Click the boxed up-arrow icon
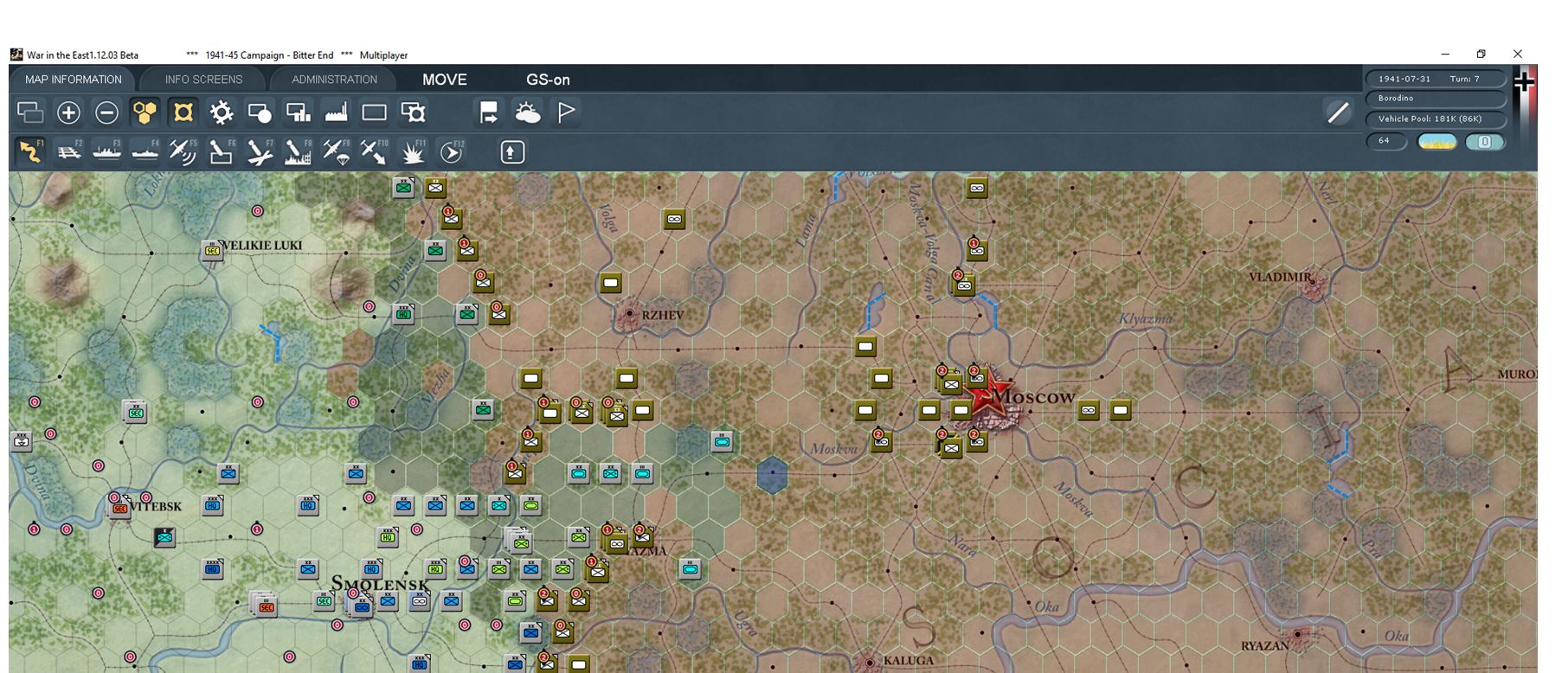1568x673 pixels. (x=512, y=152)
